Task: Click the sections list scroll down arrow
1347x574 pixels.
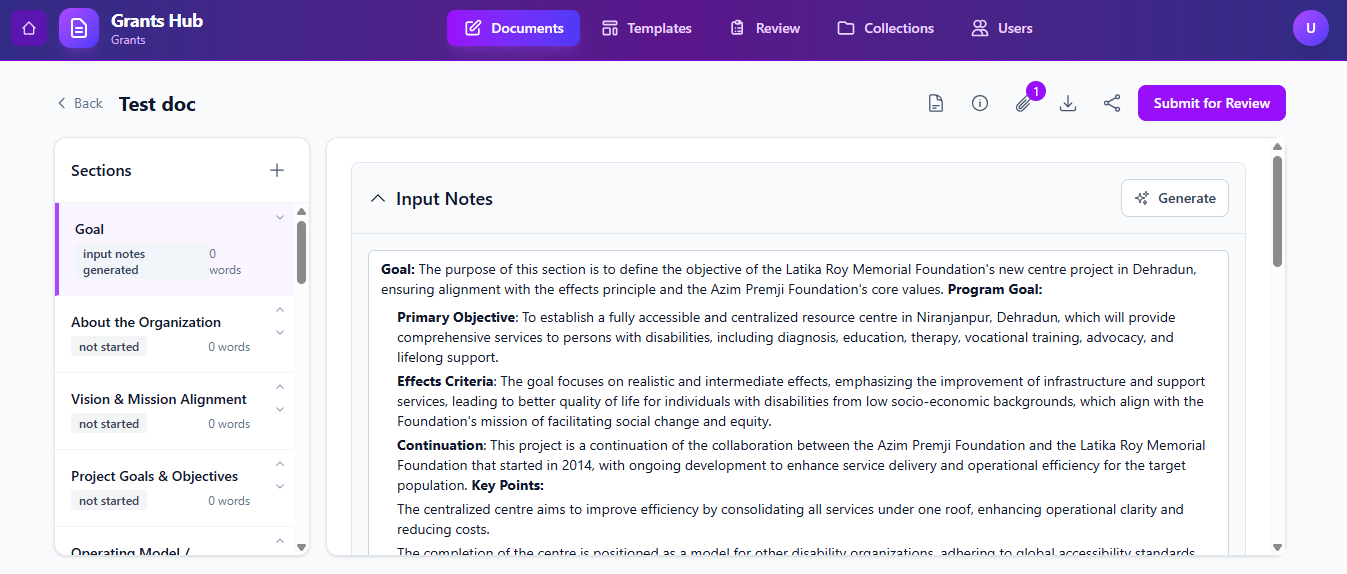Action: coord(302,547)
